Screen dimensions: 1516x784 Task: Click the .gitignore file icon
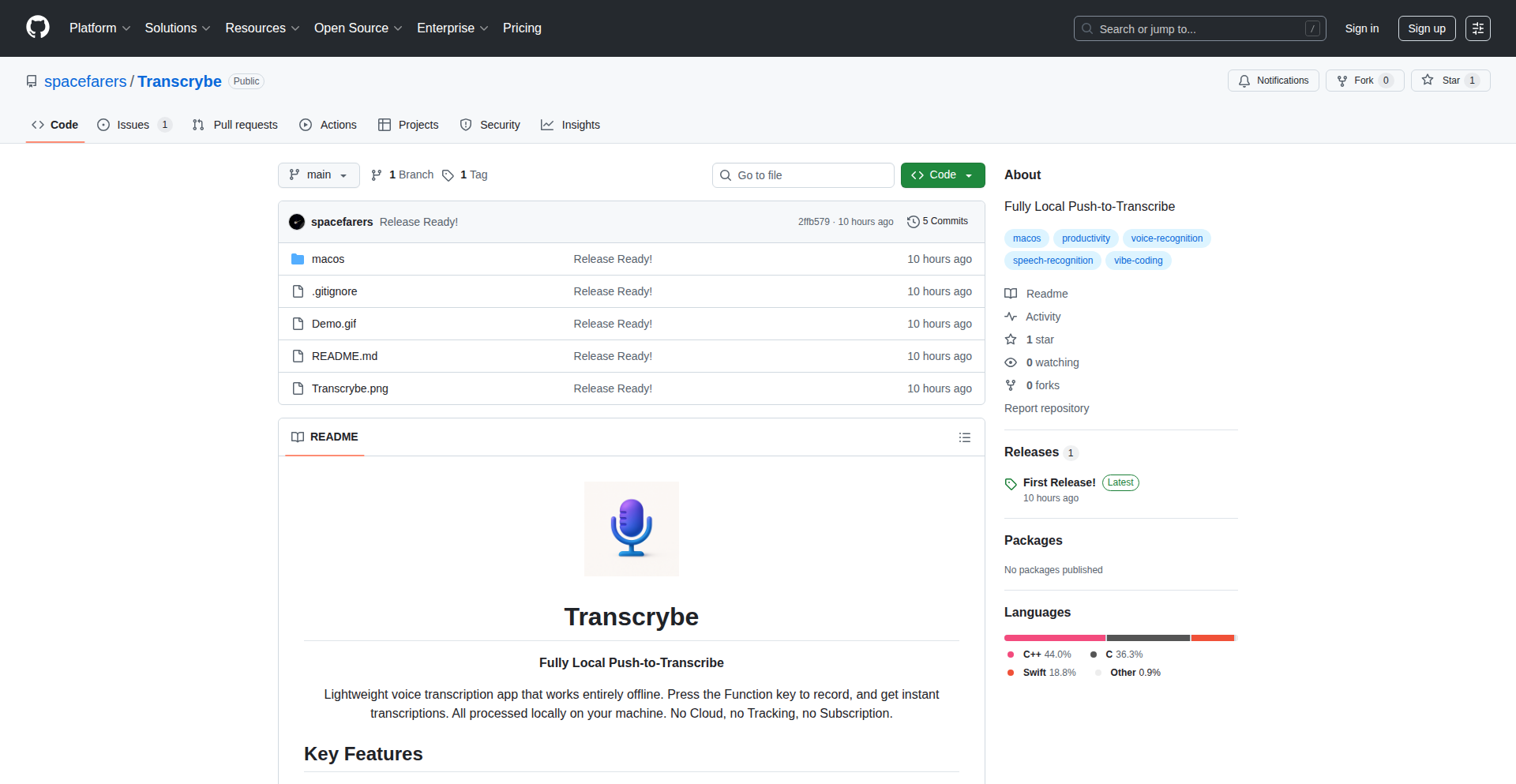tap(298, 291)
